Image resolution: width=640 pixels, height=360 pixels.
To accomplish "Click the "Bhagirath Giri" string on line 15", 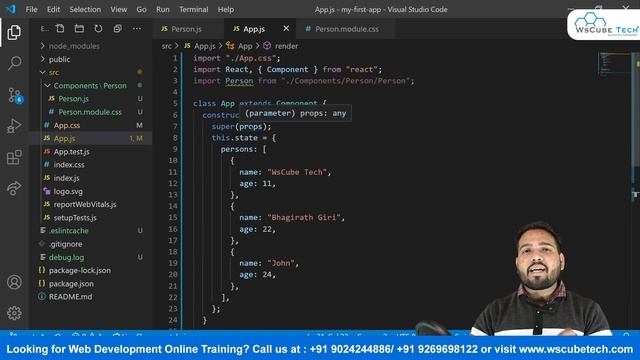I will (304, 218).
